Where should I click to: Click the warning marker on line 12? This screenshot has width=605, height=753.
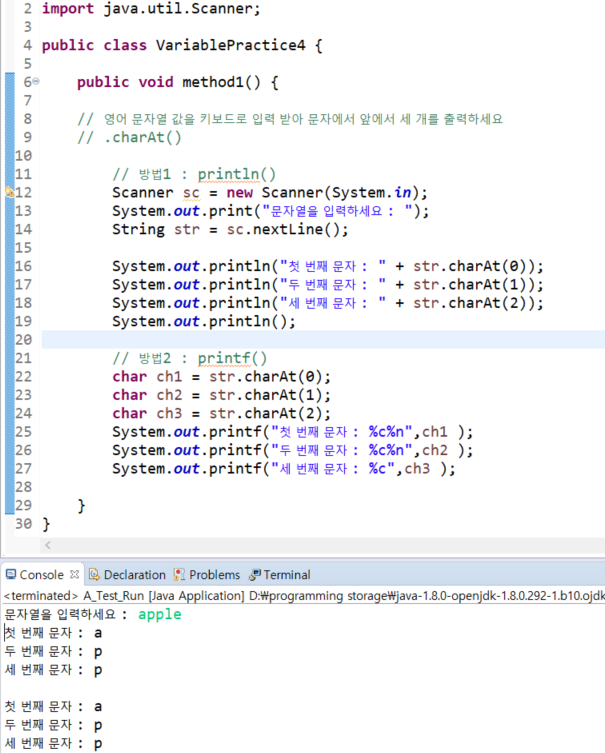10,193
